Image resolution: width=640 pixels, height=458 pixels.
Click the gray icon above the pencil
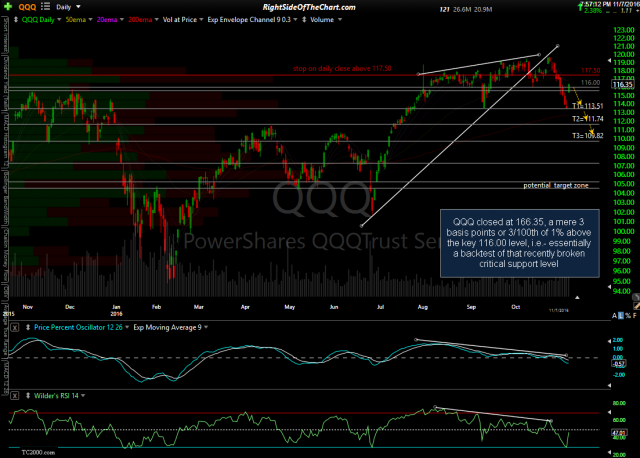(636, 297)
